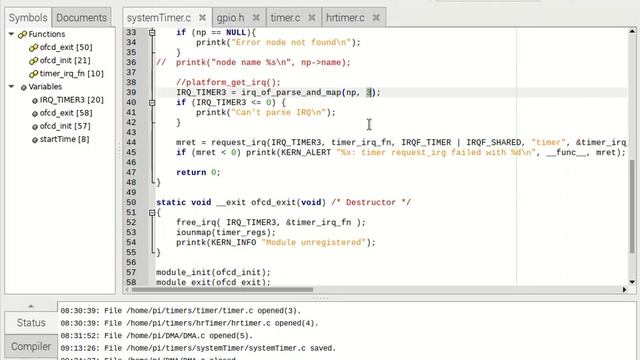Collapse the code fold at line 51
Screen dimensions: 640x360
tap(152, 213)
